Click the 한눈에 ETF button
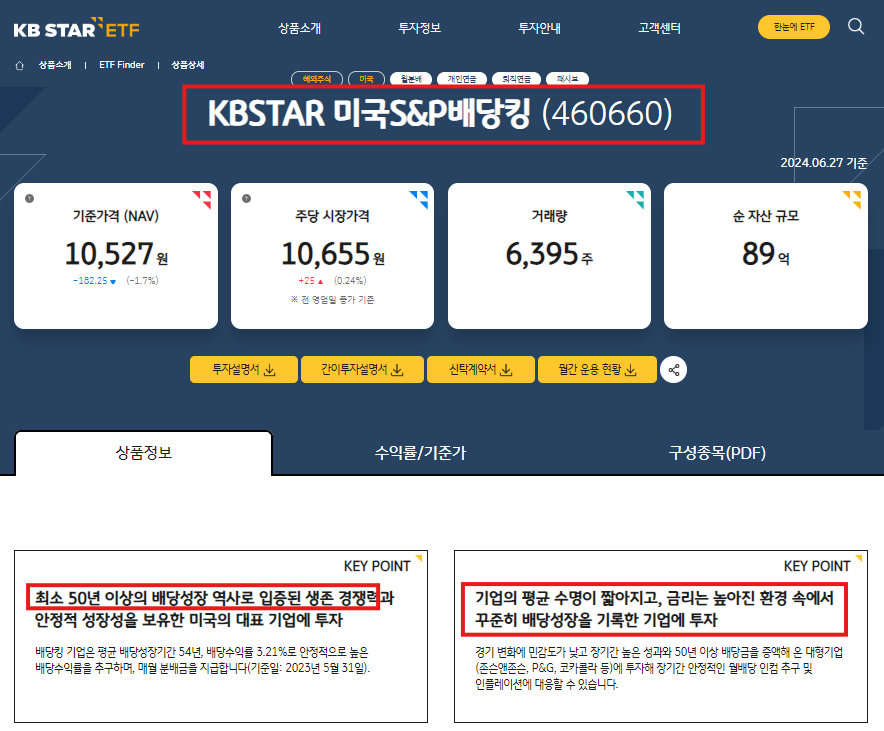This screenshot has height=731, width=884. 793,28
